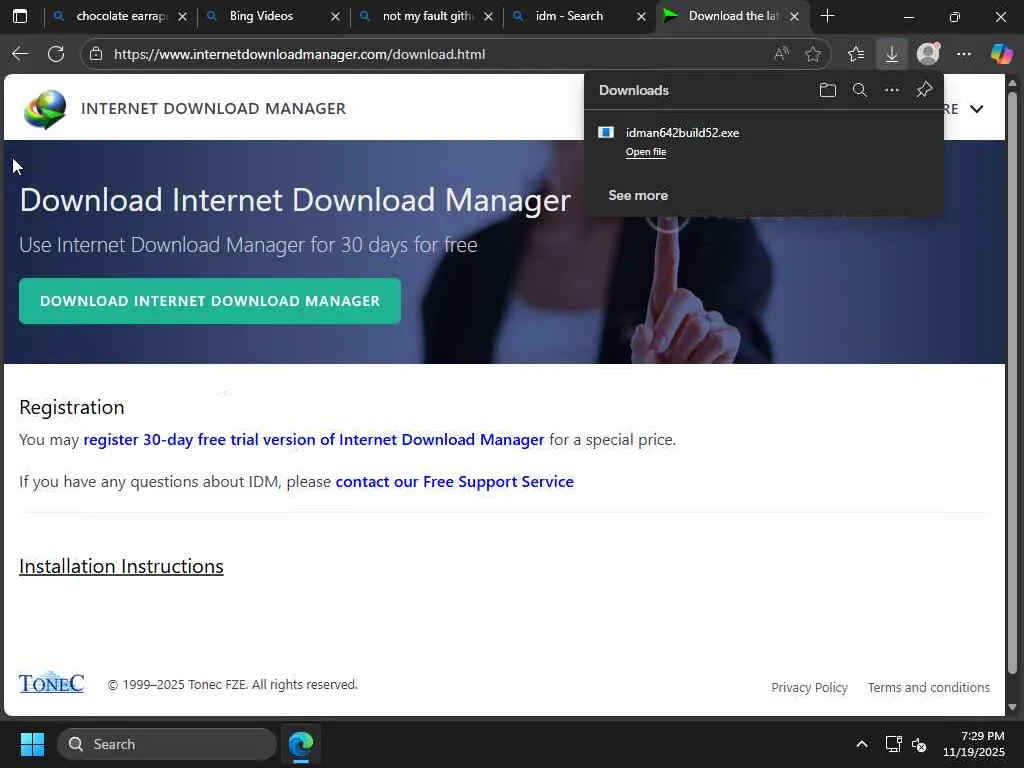The height and width of the screenshot is (768, 1024).
Task: Click Download Internet Download Manager button
Action: click(x=210, y=301)
